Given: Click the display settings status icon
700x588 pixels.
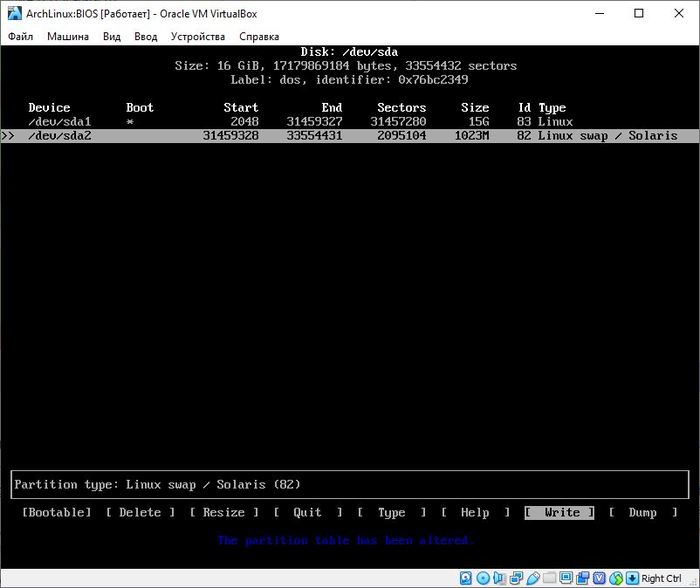Looking at the screenshot, I should [565, 578].
